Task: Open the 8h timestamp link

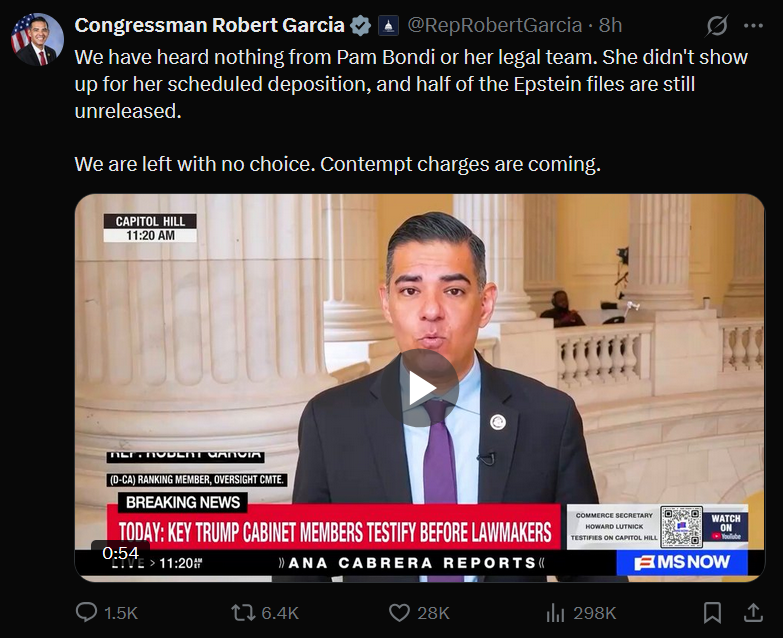Action: coord(610,25)
